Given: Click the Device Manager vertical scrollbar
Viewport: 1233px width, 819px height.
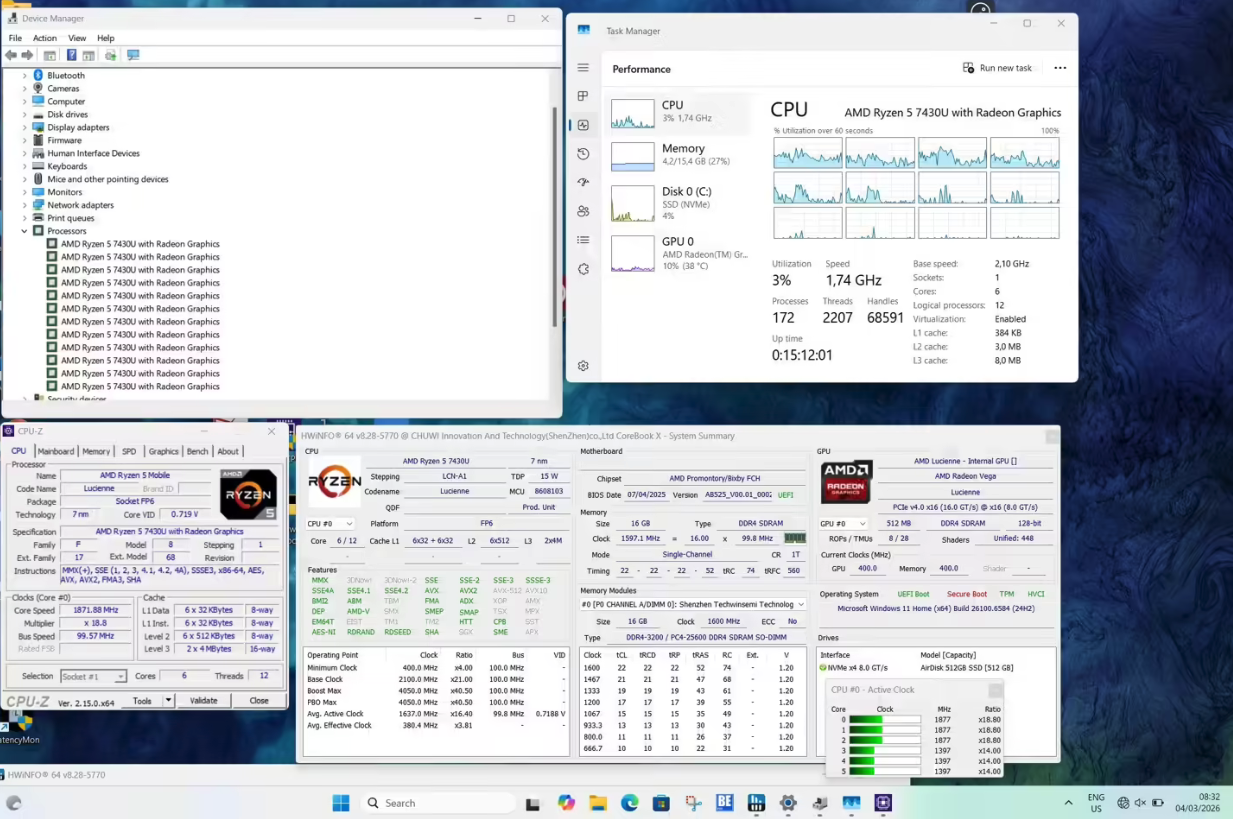Looking at the screenshot, I should pyautogui.click(x=555, y=215).
